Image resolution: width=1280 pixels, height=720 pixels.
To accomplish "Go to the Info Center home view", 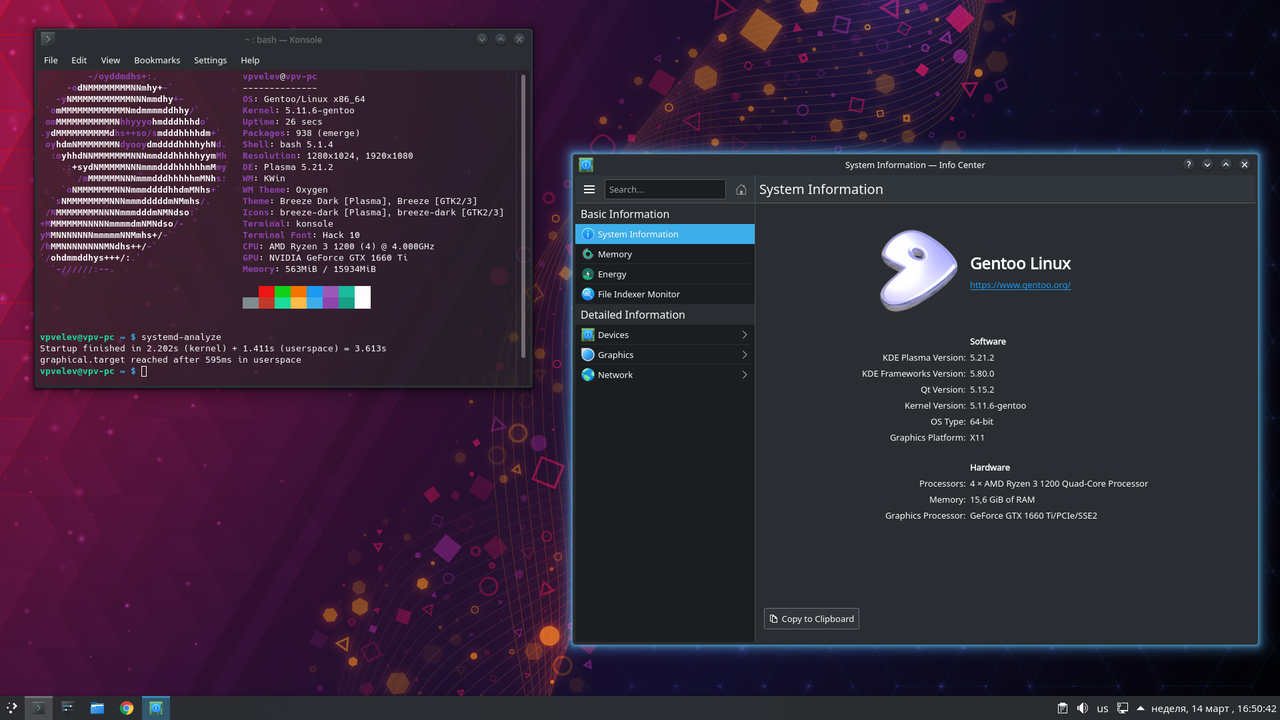I will point(741,189).
